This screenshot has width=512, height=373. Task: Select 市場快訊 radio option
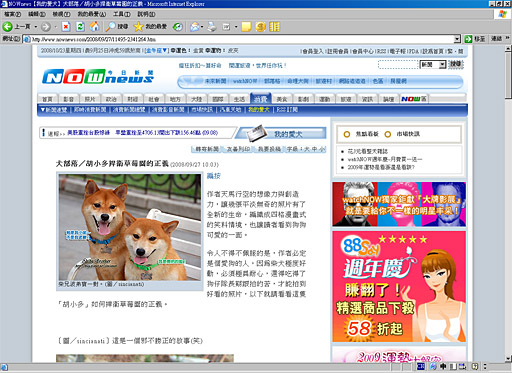coord(387,134)
